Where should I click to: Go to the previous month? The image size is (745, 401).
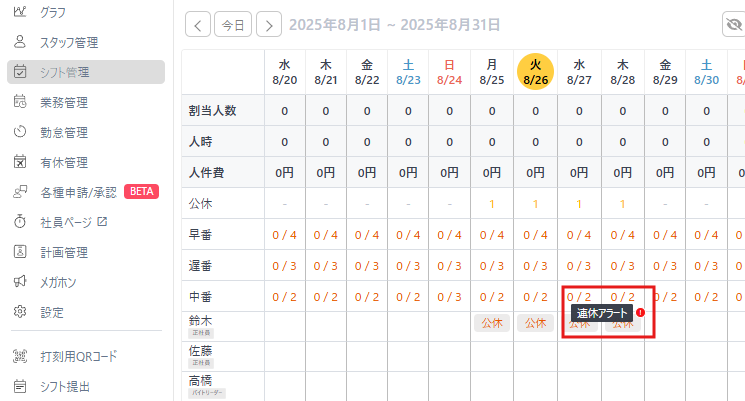pyautogui.click(x=198, y=25)
